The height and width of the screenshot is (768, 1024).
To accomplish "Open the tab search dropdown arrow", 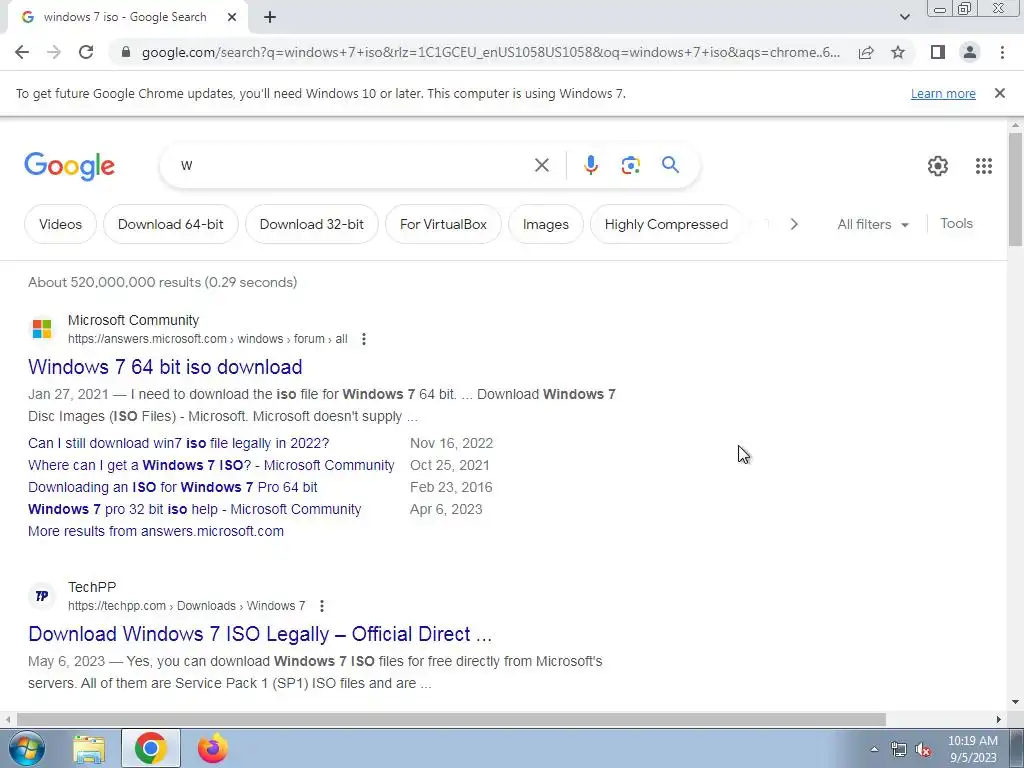I will tap(904, 17).
